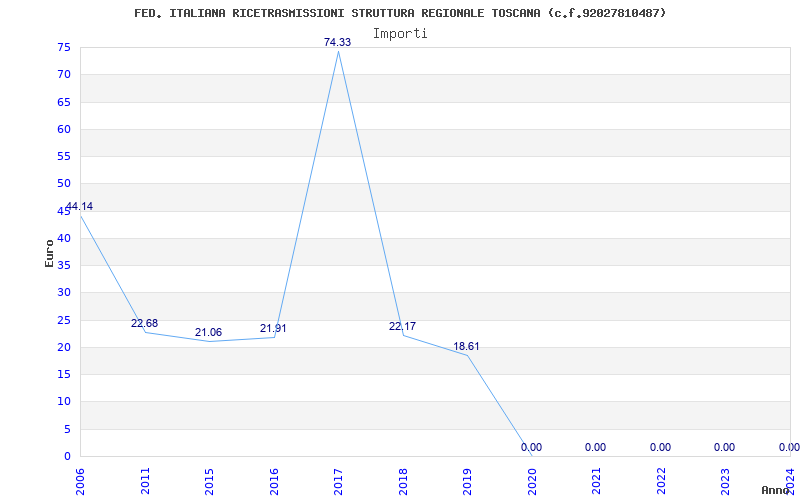Click the y-axis tick value 60
The width and height of the screenshot is (800, 500).
(x=64, y=129)
